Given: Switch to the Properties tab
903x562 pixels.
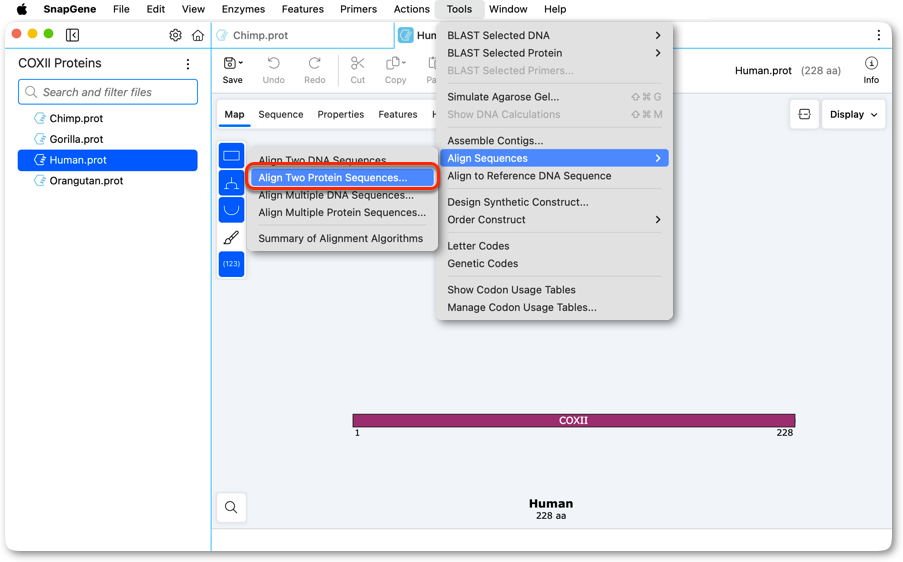Looking at the screenshot, I should (340, 114).
